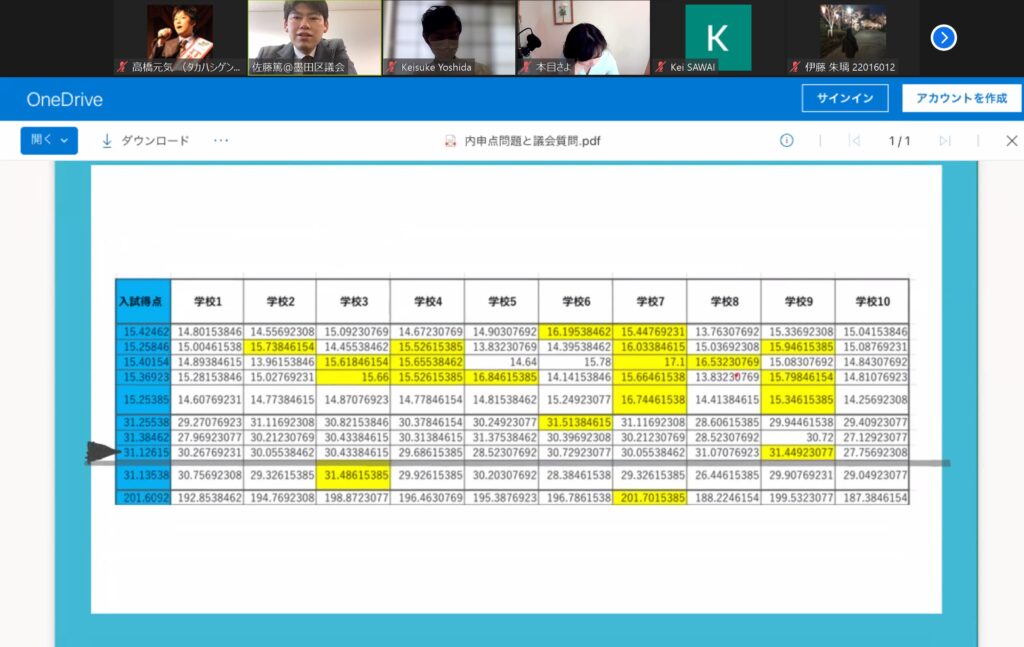Select the 佐藤篤@墨田区議会 video thumbnail
Viewport: 1024px width, 647px height.
[314, 37]
